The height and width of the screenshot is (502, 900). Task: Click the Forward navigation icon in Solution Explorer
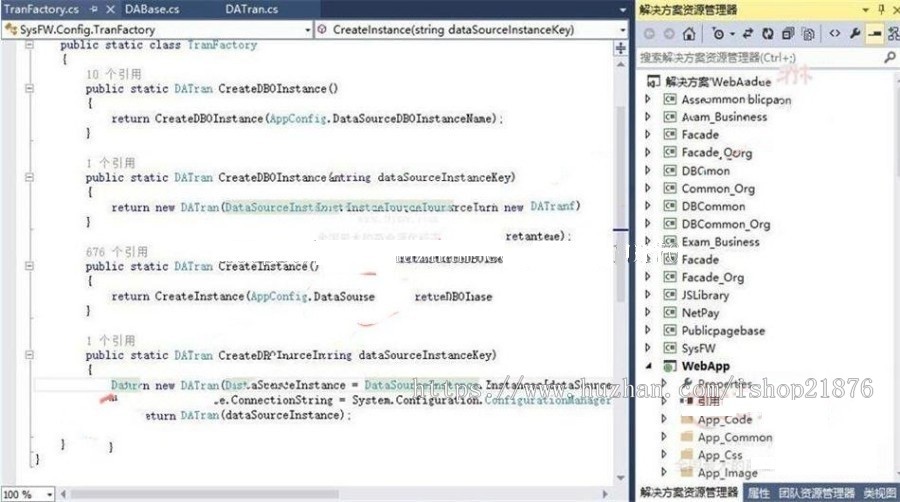pyautogui.click(x=669, y=34)
